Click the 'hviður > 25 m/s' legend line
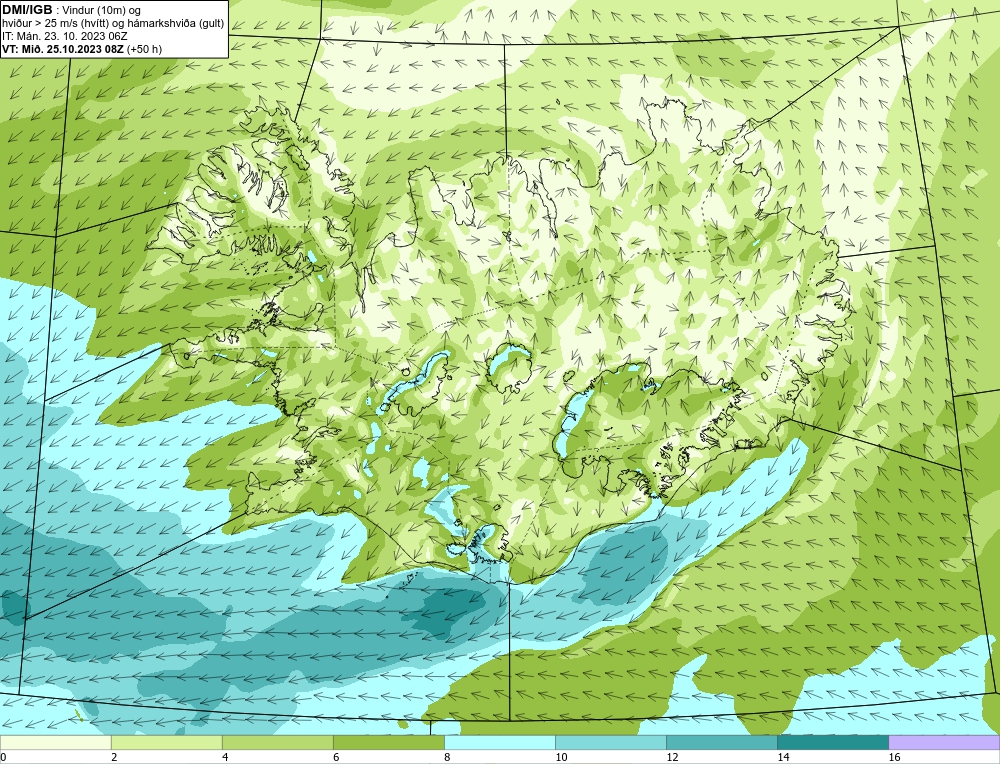Viewport: 1000px width, 764px height. [113, 24]
